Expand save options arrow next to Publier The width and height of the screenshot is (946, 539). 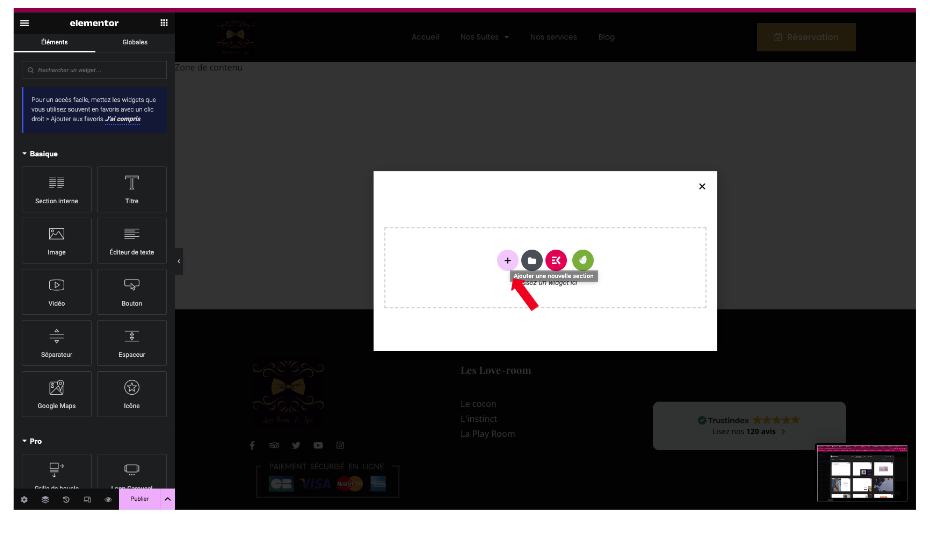(167, 499)
